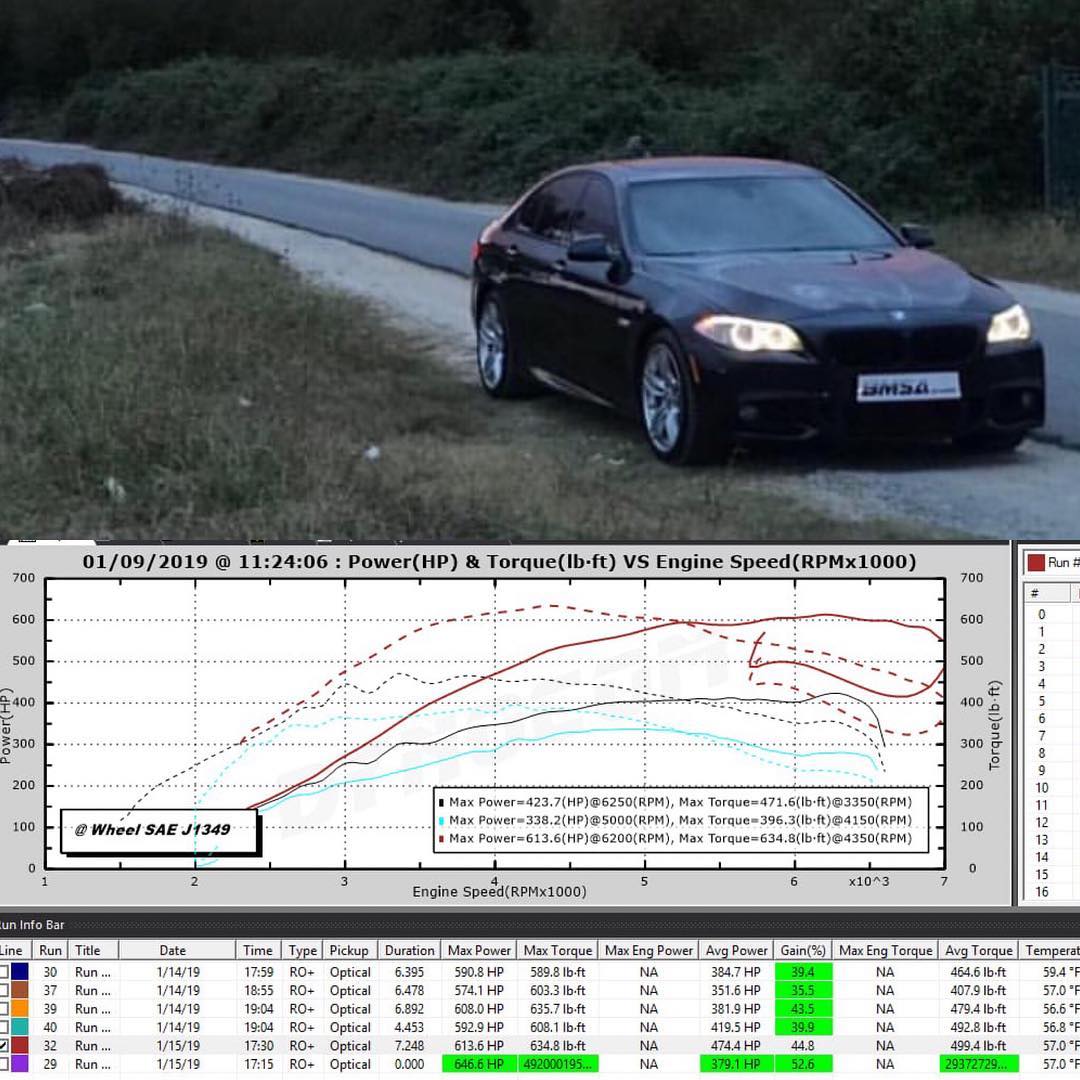Click the orange color swatch for Run 39
This screenshot has width=1080, height=1080.
(20, 1009)
